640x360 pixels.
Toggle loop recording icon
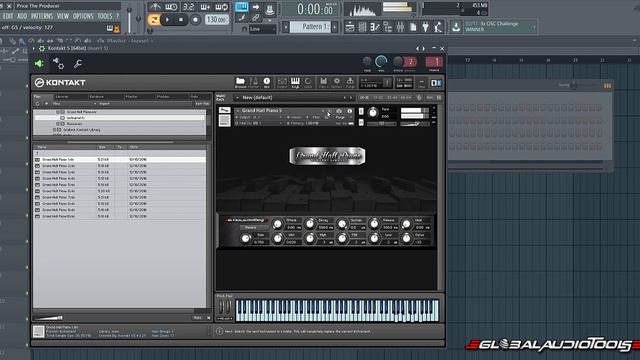click(x=222, y=7)
